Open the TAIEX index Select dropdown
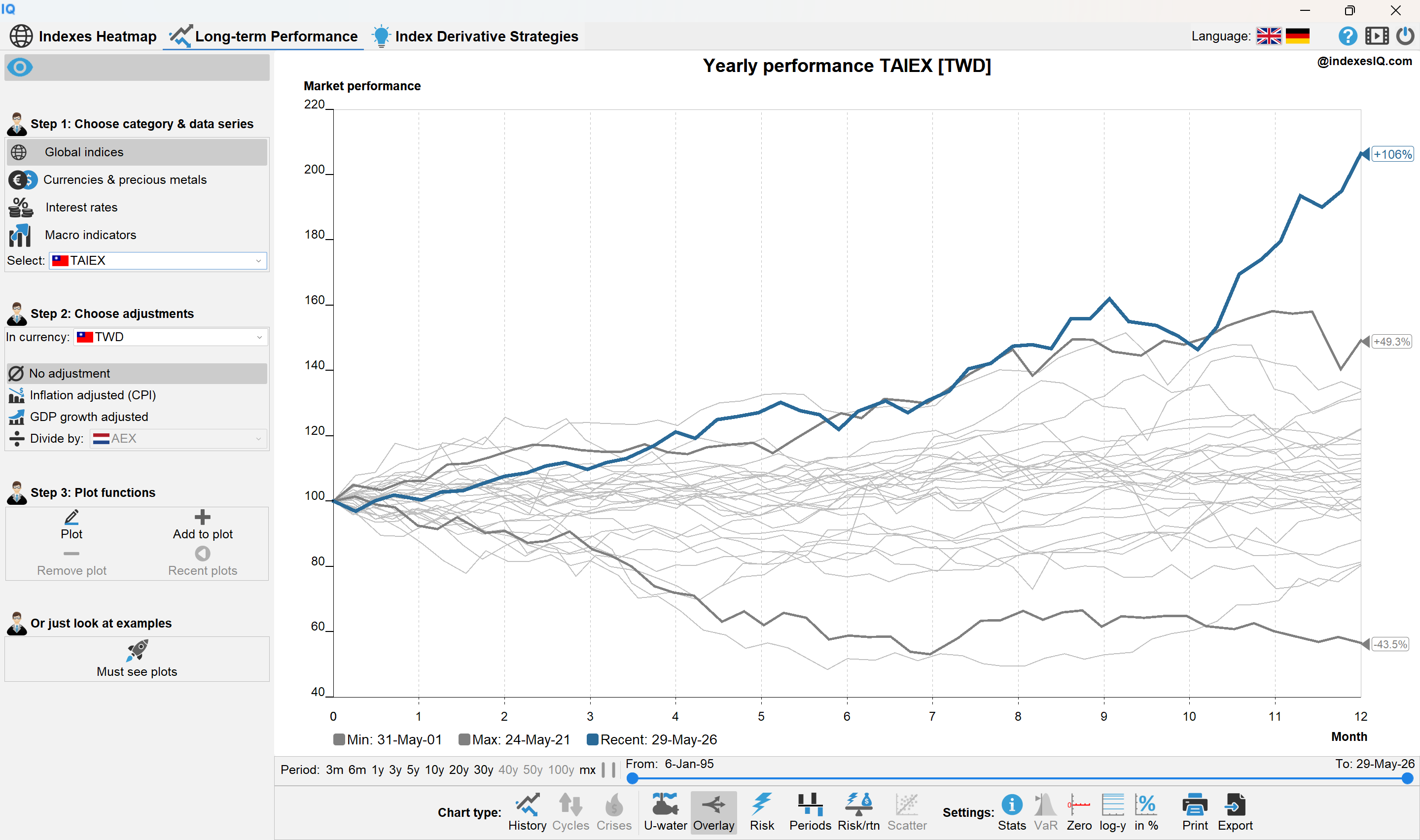1420x840 pixels. click(x=157, y=260)
